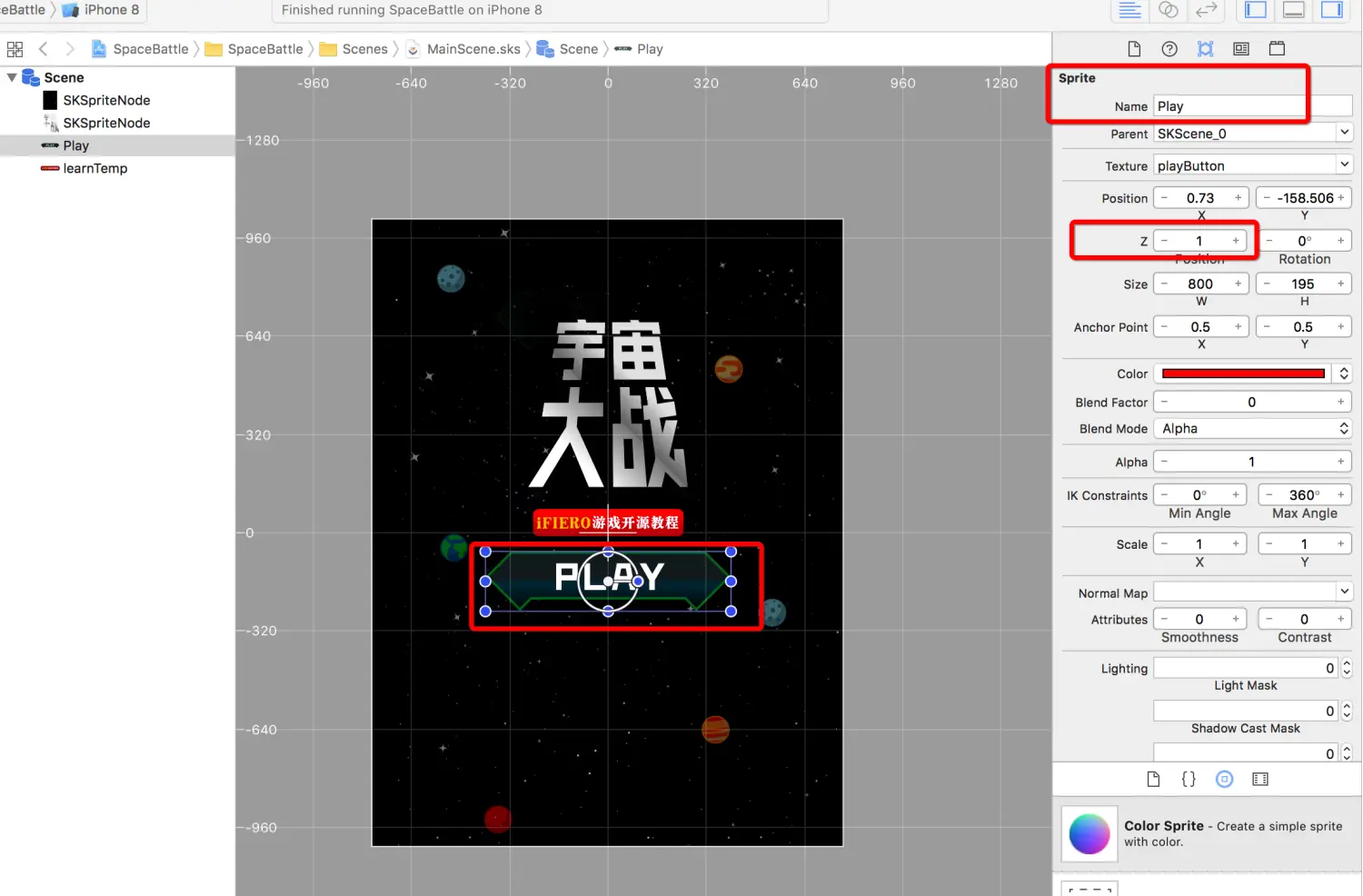
Task: Toggle the navigator pane
Action: point(1256,10)
